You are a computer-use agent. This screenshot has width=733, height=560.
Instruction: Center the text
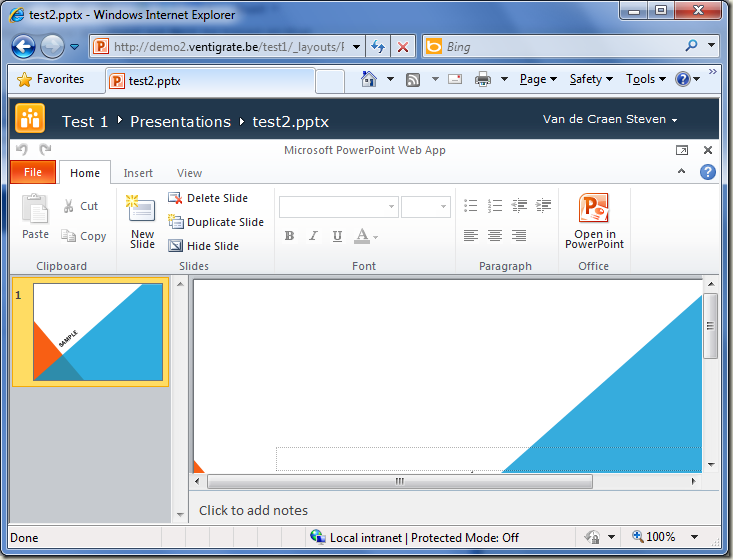495,235
